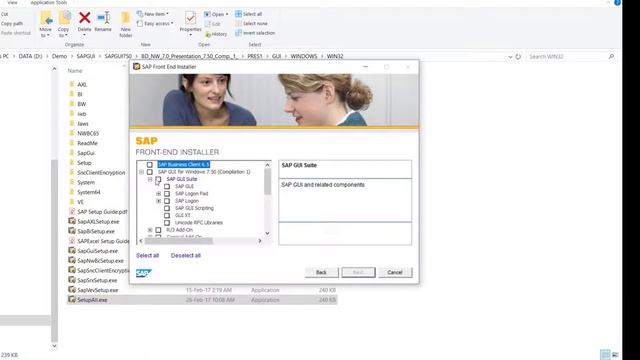Select the SapBiSetup.exe file icon
The width and height of the screenshot is (640, 360).
(x=72, y=231)
